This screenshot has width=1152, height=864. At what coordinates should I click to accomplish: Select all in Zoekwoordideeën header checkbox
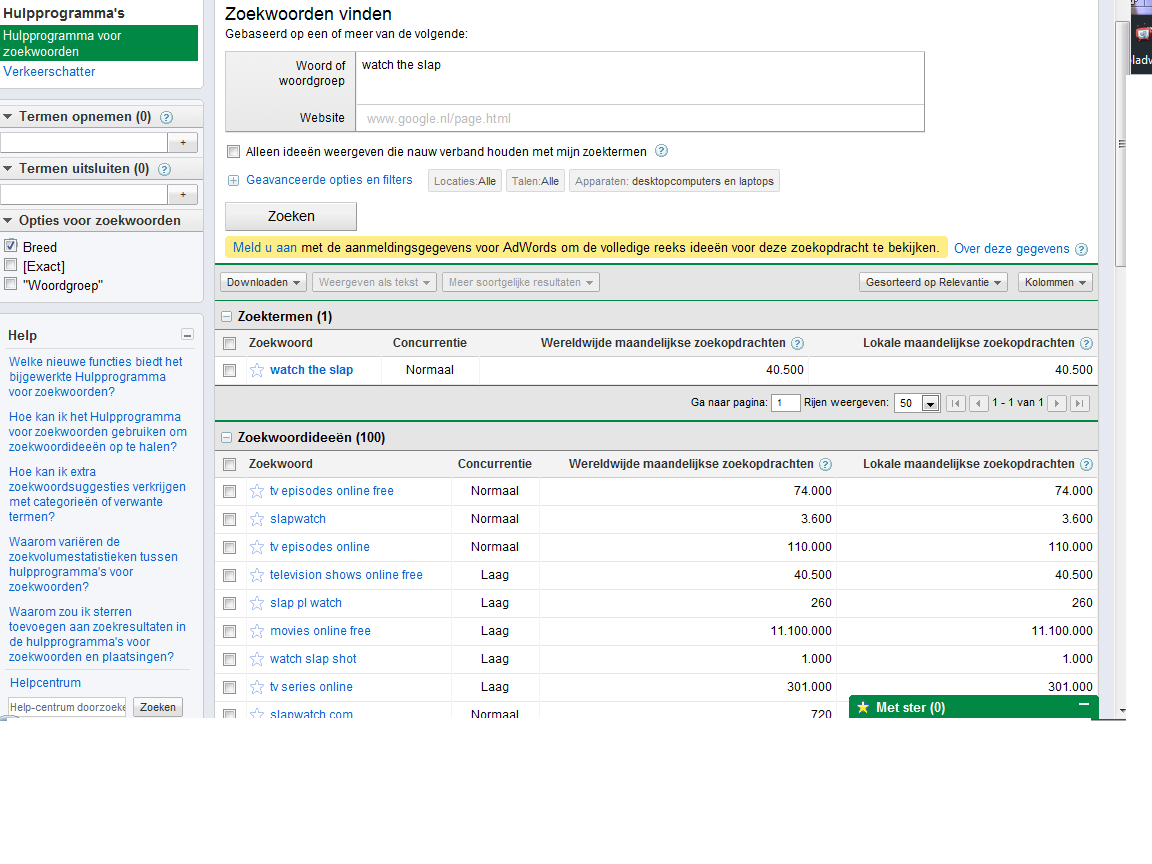(x=230, y=465)
